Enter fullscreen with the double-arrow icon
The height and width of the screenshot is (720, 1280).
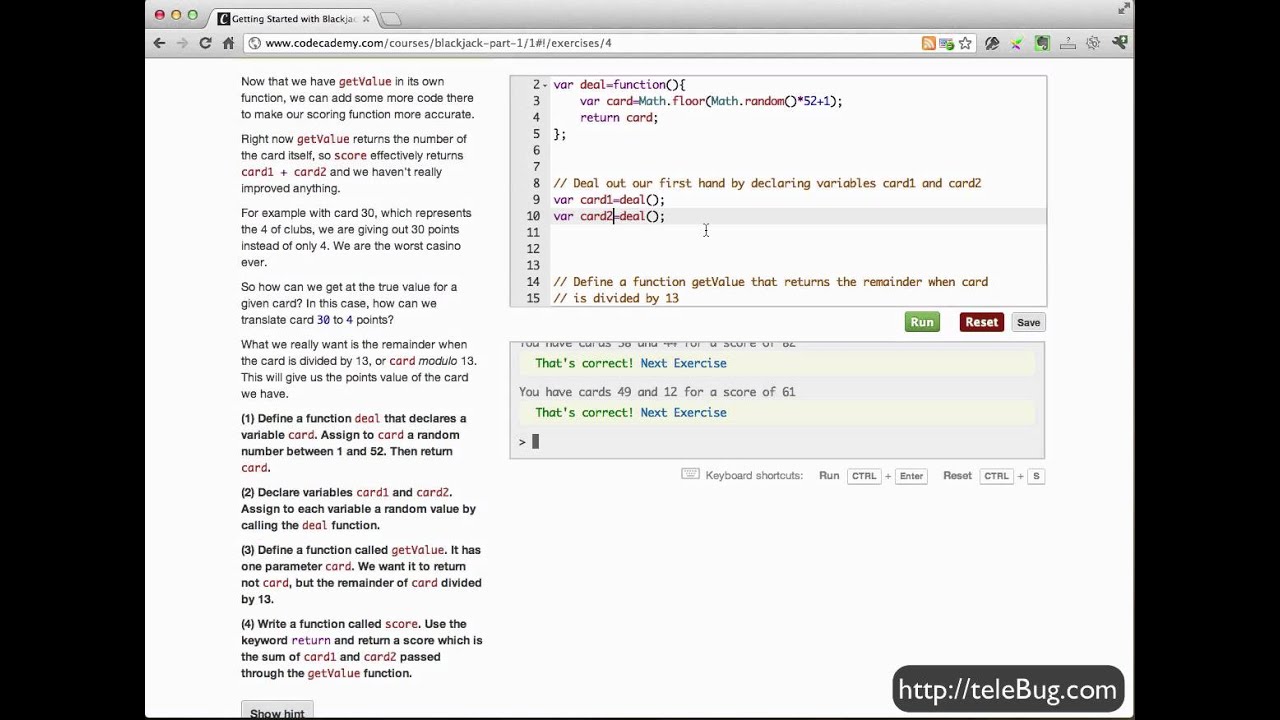coord(1124,9)
